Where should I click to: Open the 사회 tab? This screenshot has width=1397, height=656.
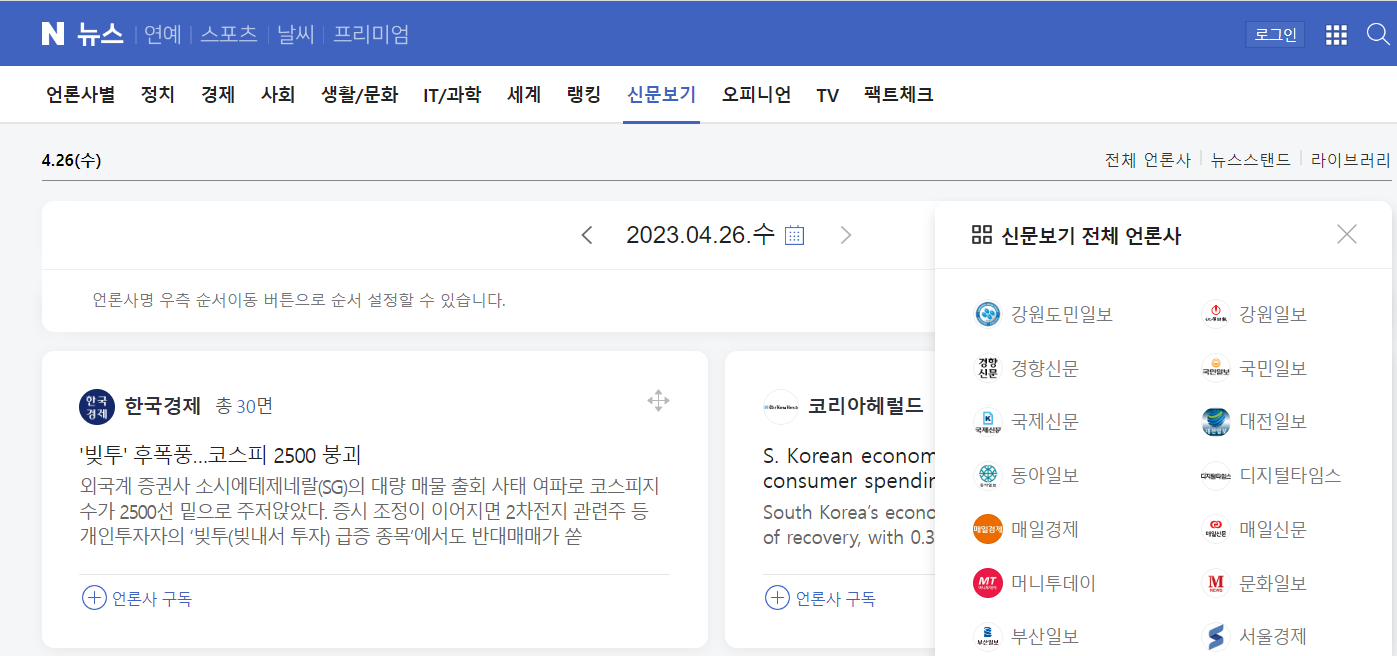[x=278, y=95]
